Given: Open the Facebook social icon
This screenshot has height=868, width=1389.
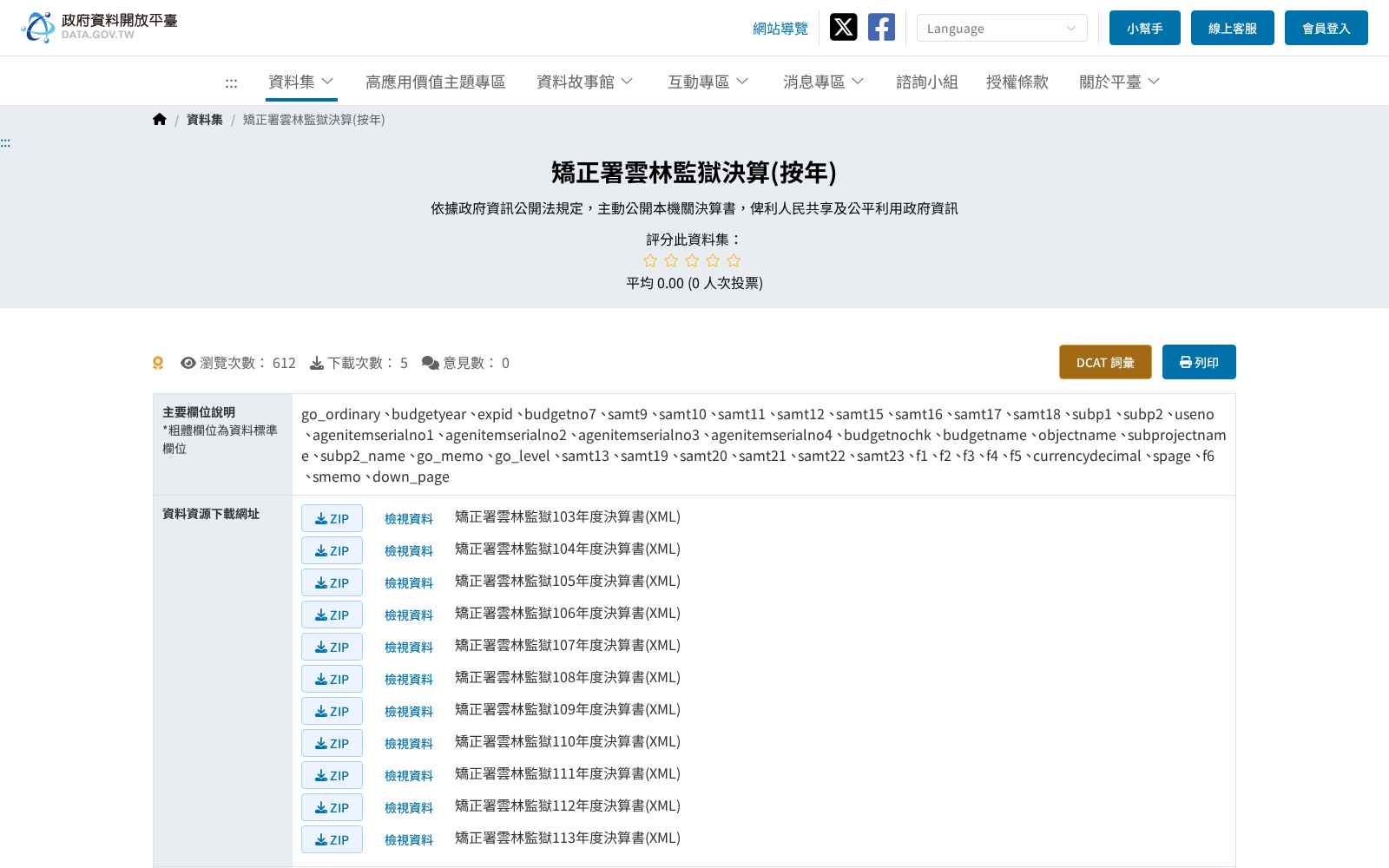Looking at the screenshot, I should point(881,27).
